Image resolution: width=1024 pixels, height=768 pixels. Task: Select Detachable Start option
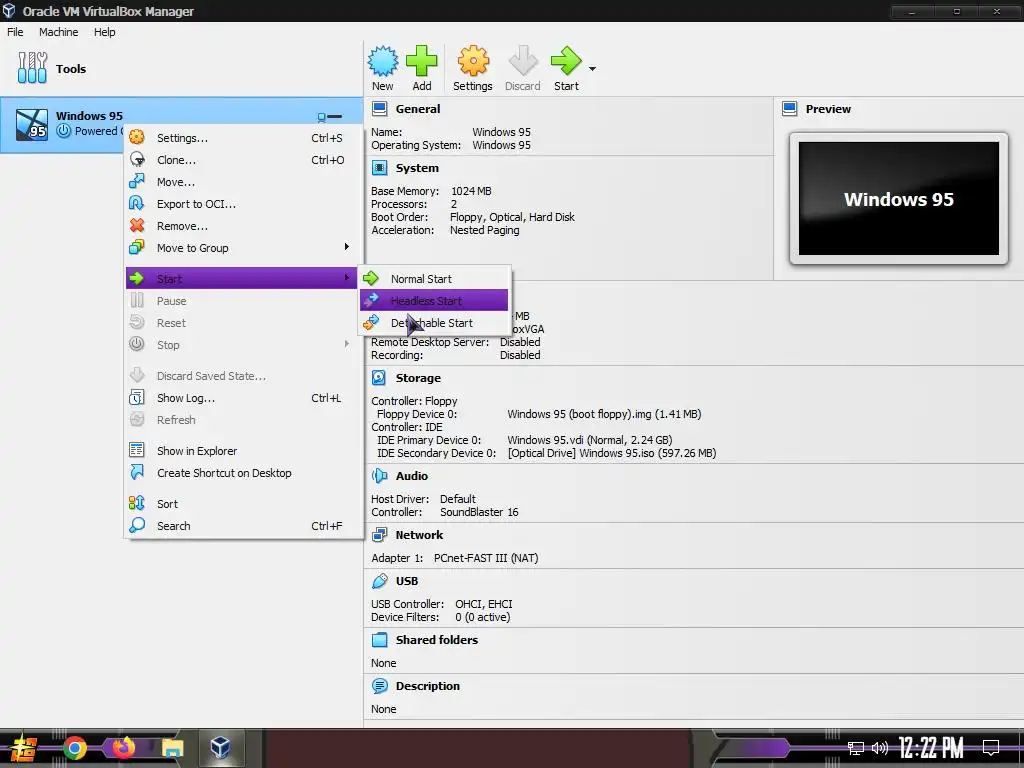[434, 323]
